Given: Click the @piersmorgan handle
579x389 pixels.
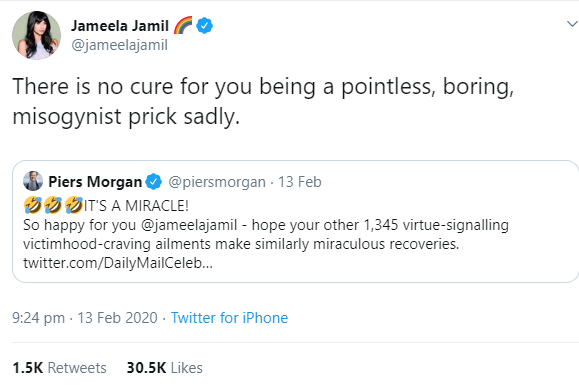Looking at the screenshot, I should pos(217,182).
